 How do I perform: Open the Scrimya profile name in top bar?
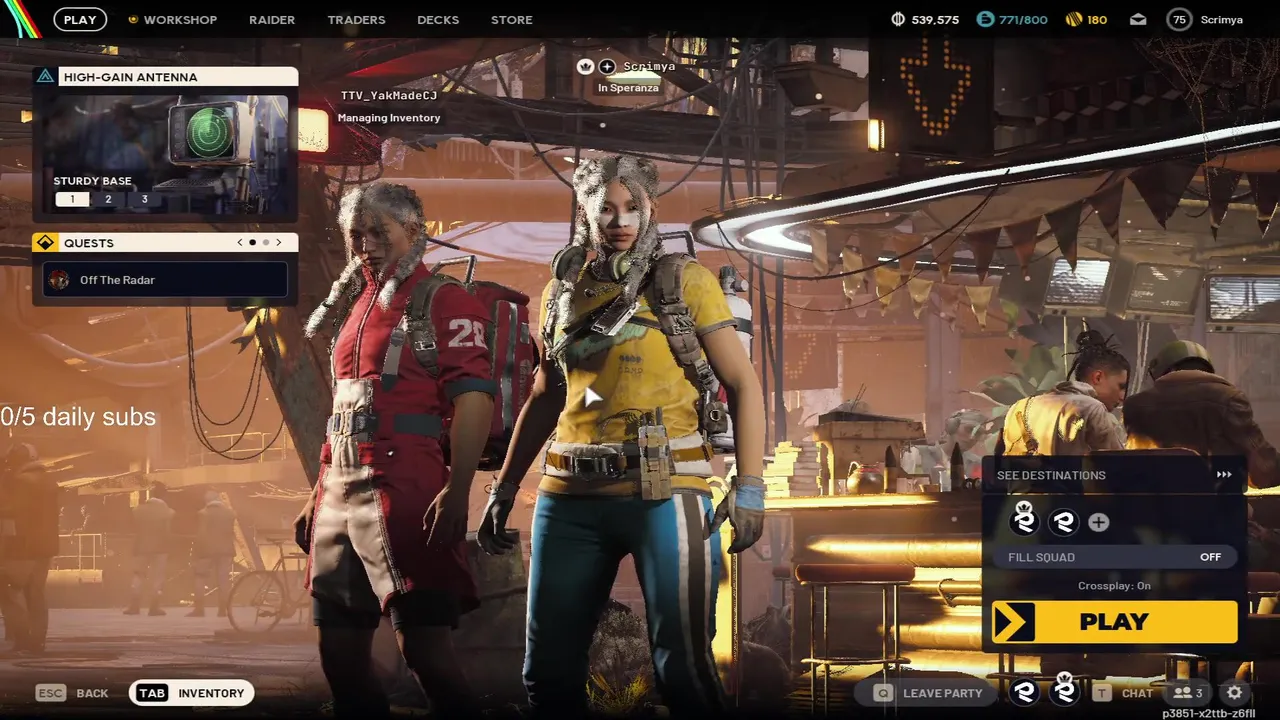tap(1221, 20)
